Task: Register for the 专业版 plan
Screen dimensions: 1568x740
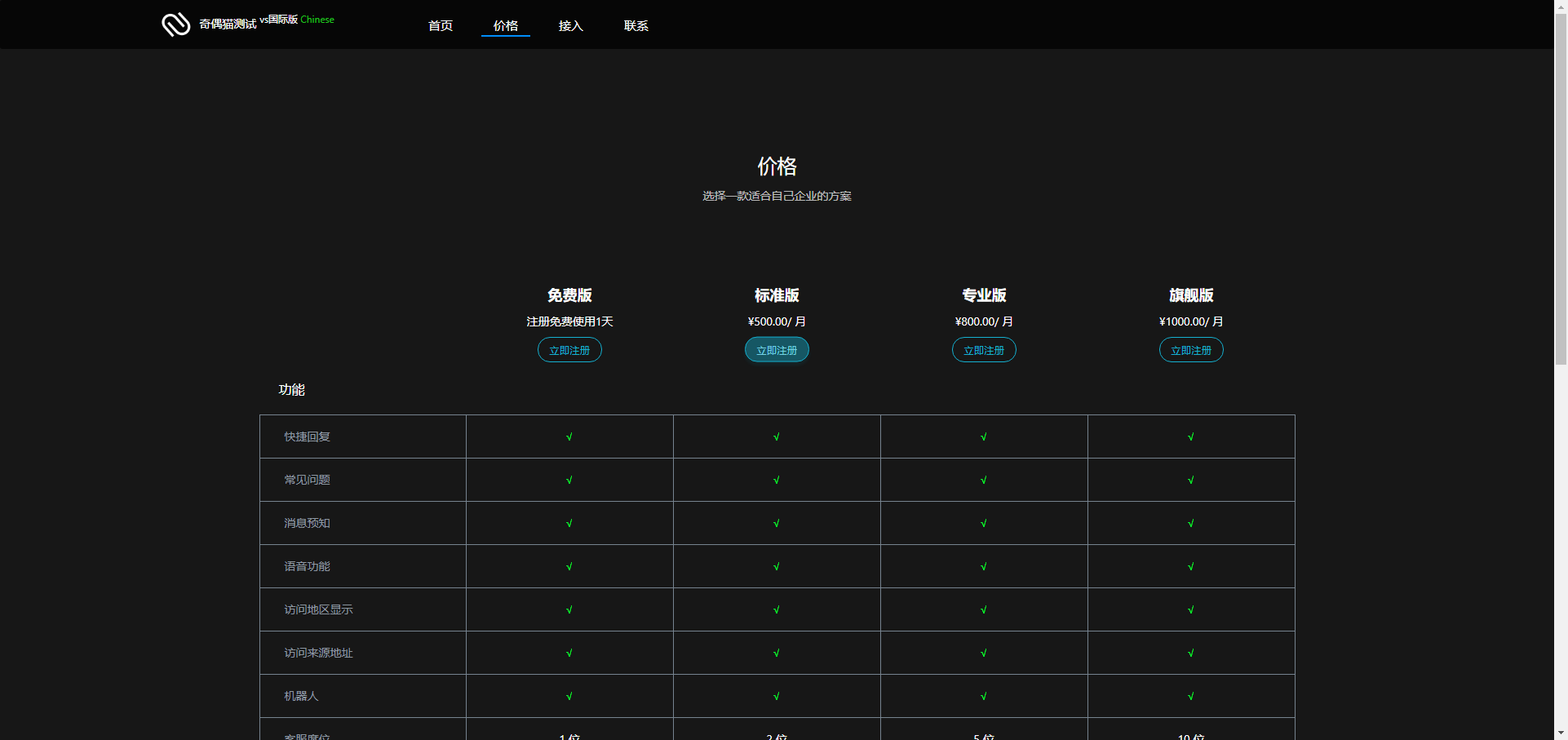Action: [x=984, y=350]
